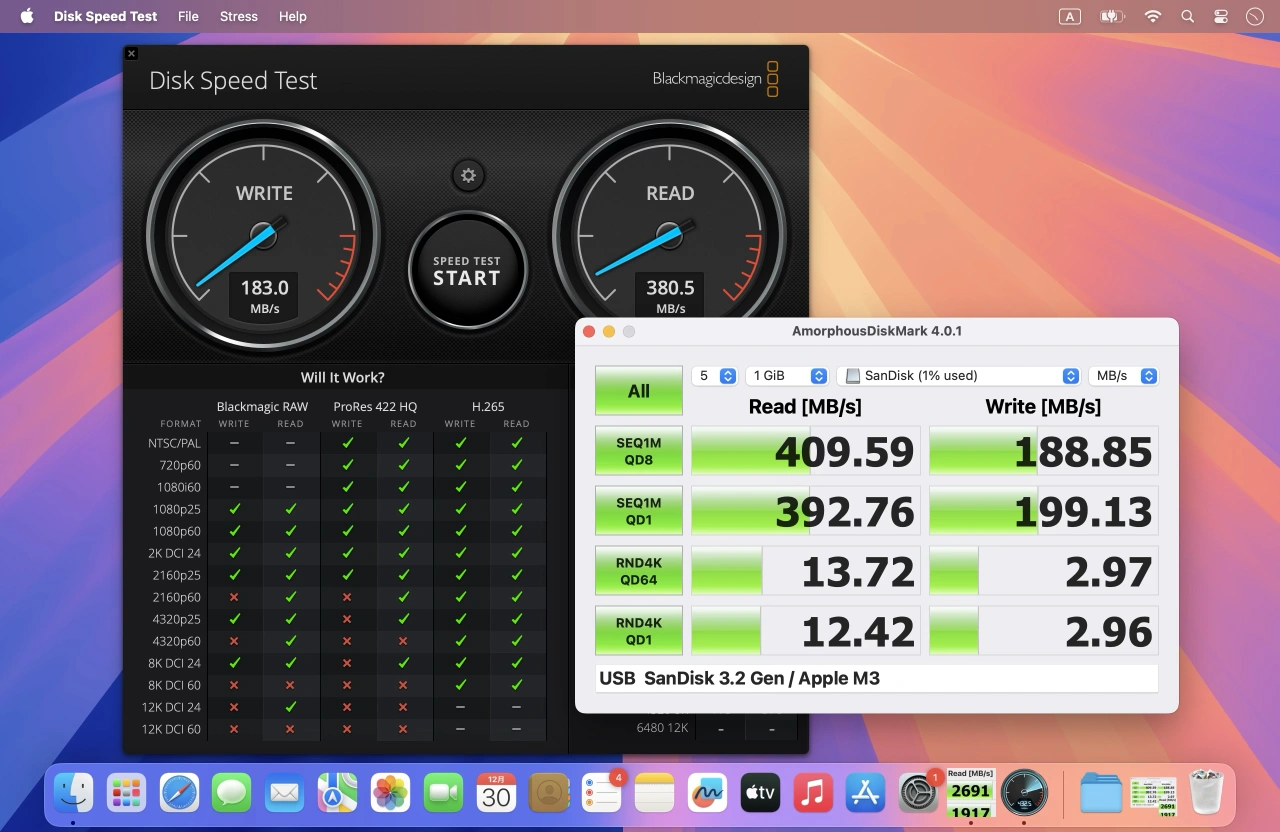Run the SEQ1M QD8 test
Image resolution: width=1280 pixels, height=832 pixels.
click(x=639, y=451)
